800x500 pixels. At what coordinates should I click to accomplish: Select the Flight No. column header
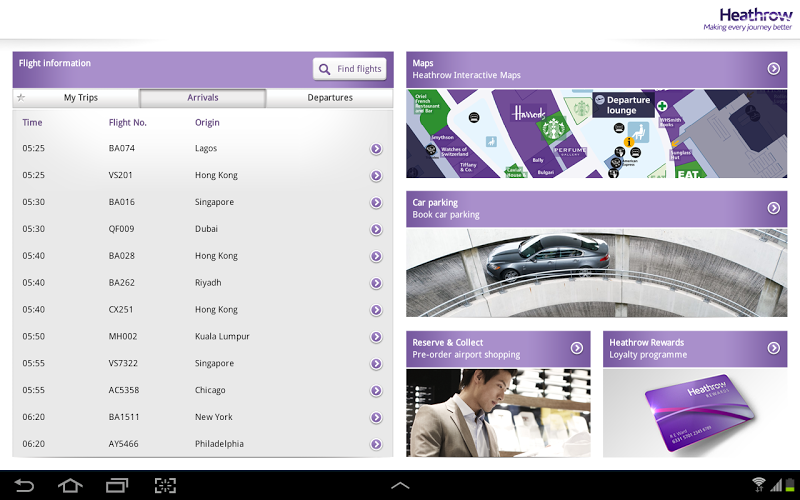click(128, 122)
